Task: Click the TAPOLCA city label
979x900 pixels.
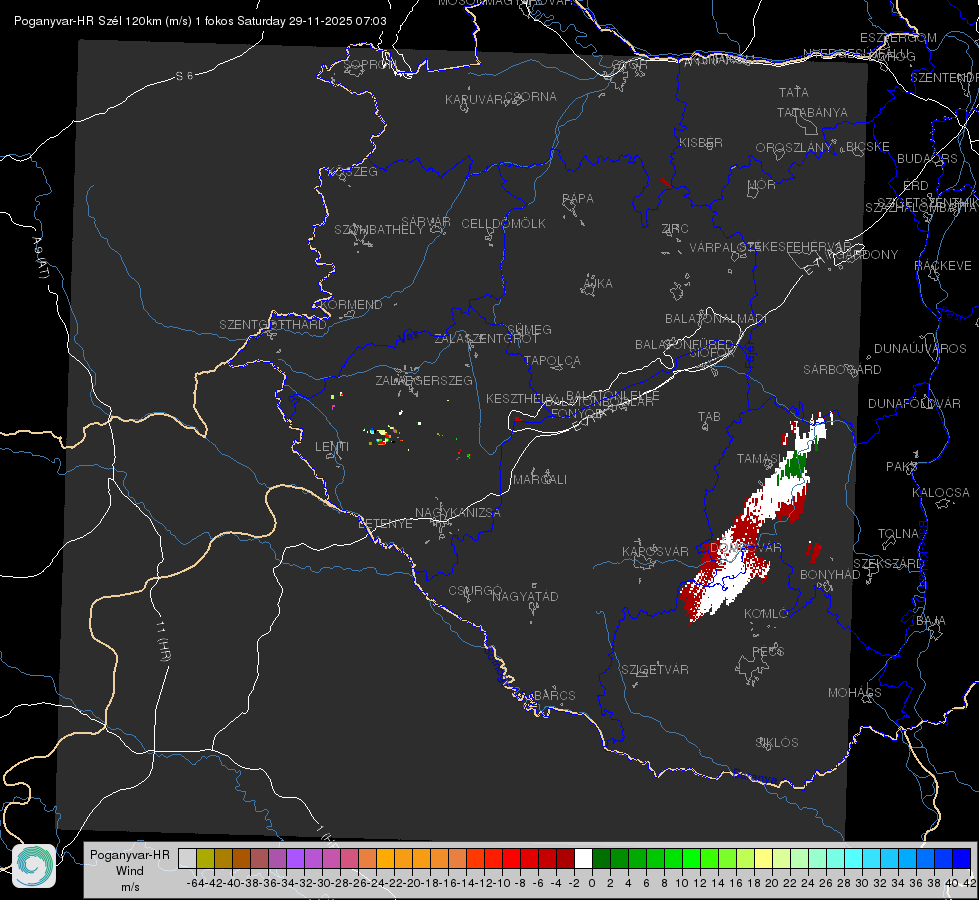Action: (553, 360)
